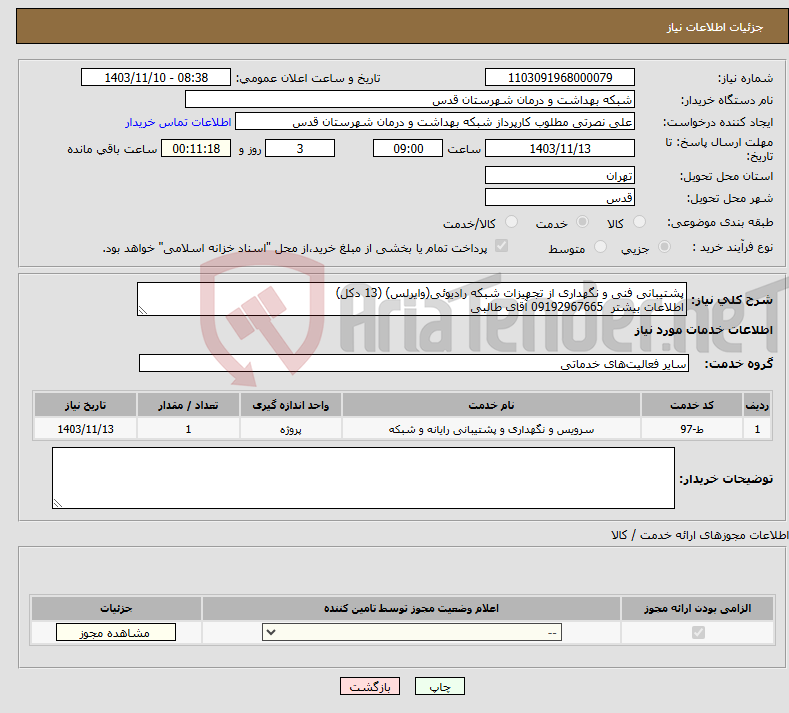Viewport: 789px width, 713px height.
Task: Click the اعلام وضعیت مجوز header
Action: [411, 608]
